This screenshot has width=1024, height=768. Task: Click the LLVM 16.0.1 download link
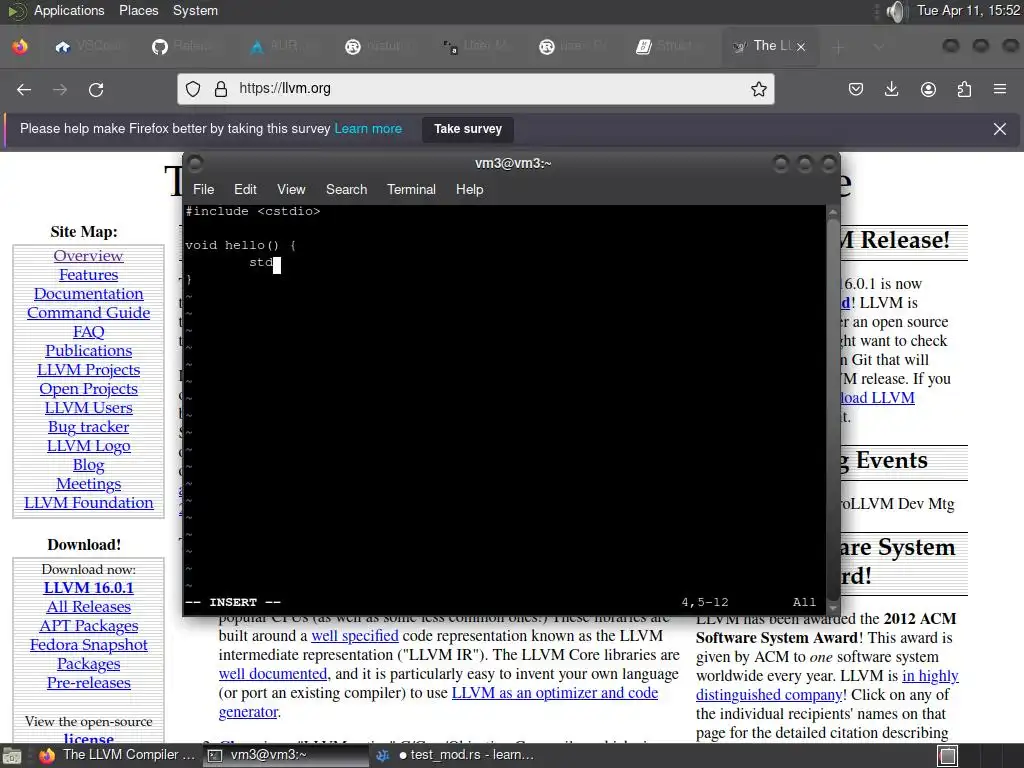point(88,588)
